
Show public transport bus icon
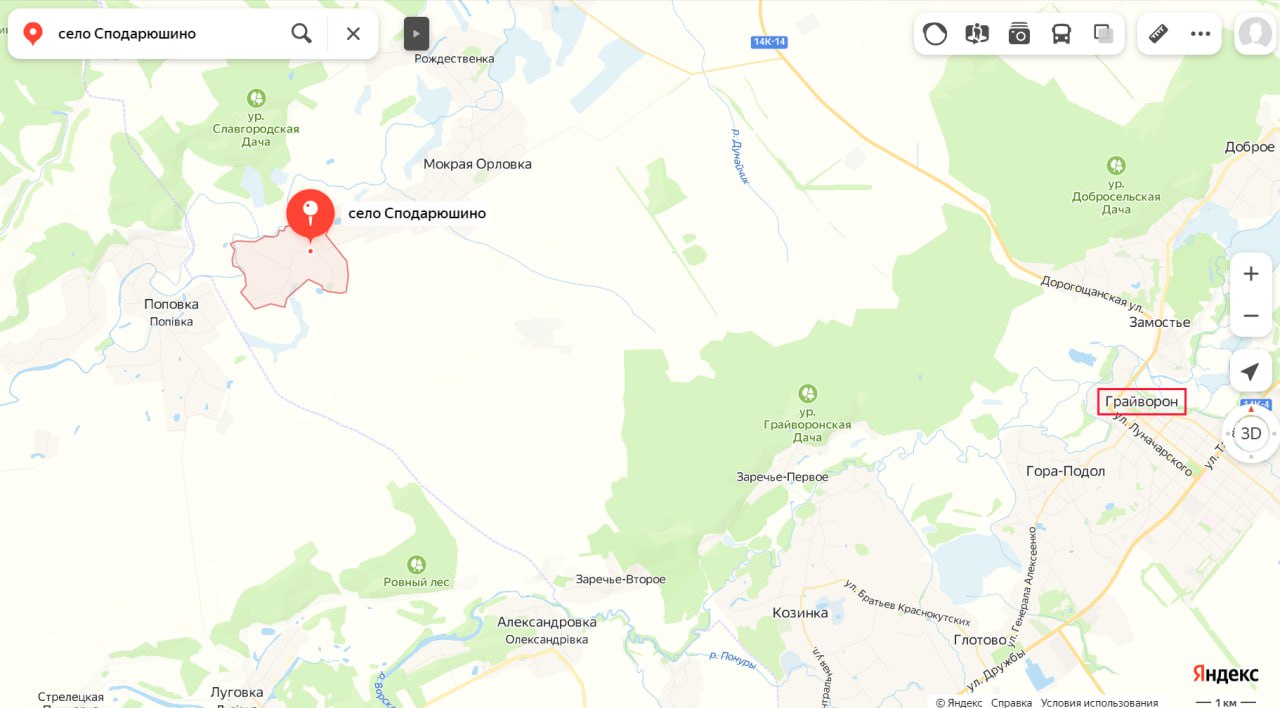1061,34
